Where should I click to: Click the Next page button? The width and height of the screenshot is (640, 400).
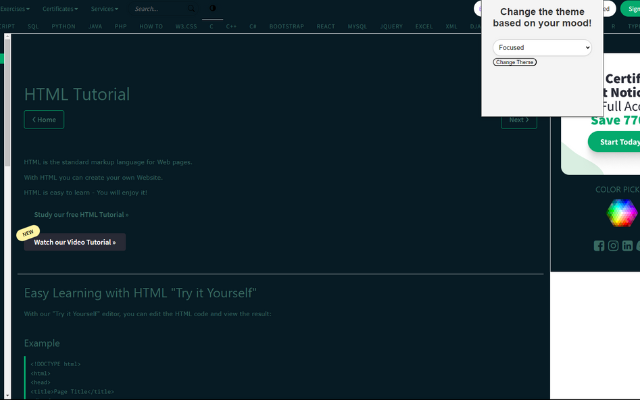(x=519, y=120)
